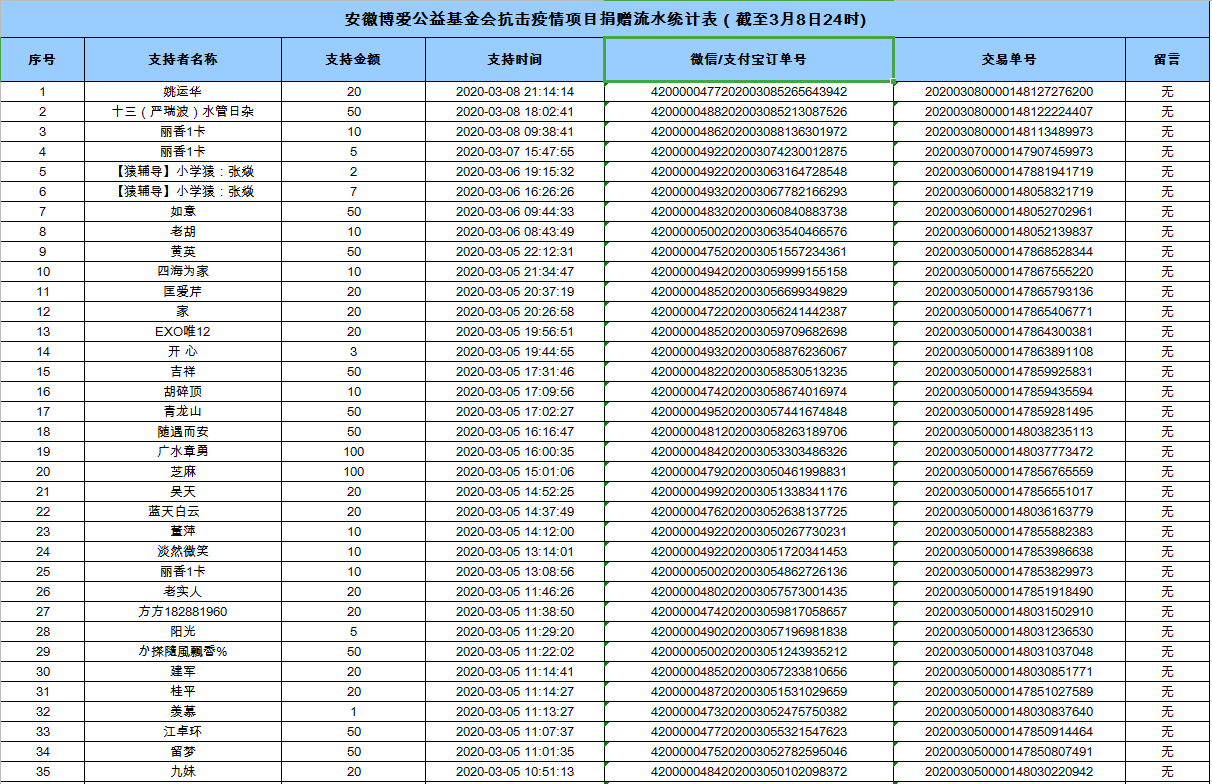This screenshot has width=1212, height=784.
Task: Click the time 2020-03-05 14:12:00
Action: coord(515,532)
